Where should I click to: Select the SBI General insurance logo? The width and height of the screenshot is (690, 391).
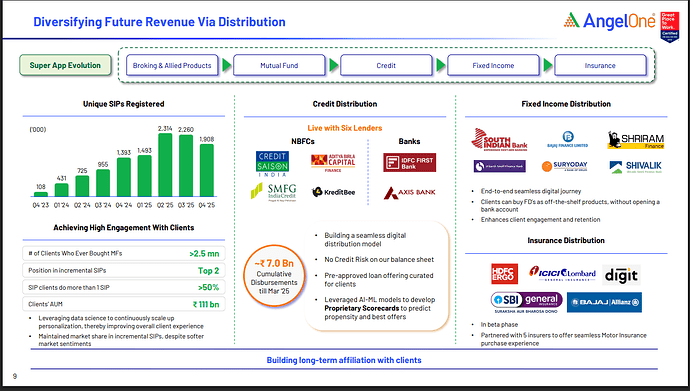(526, 302)
